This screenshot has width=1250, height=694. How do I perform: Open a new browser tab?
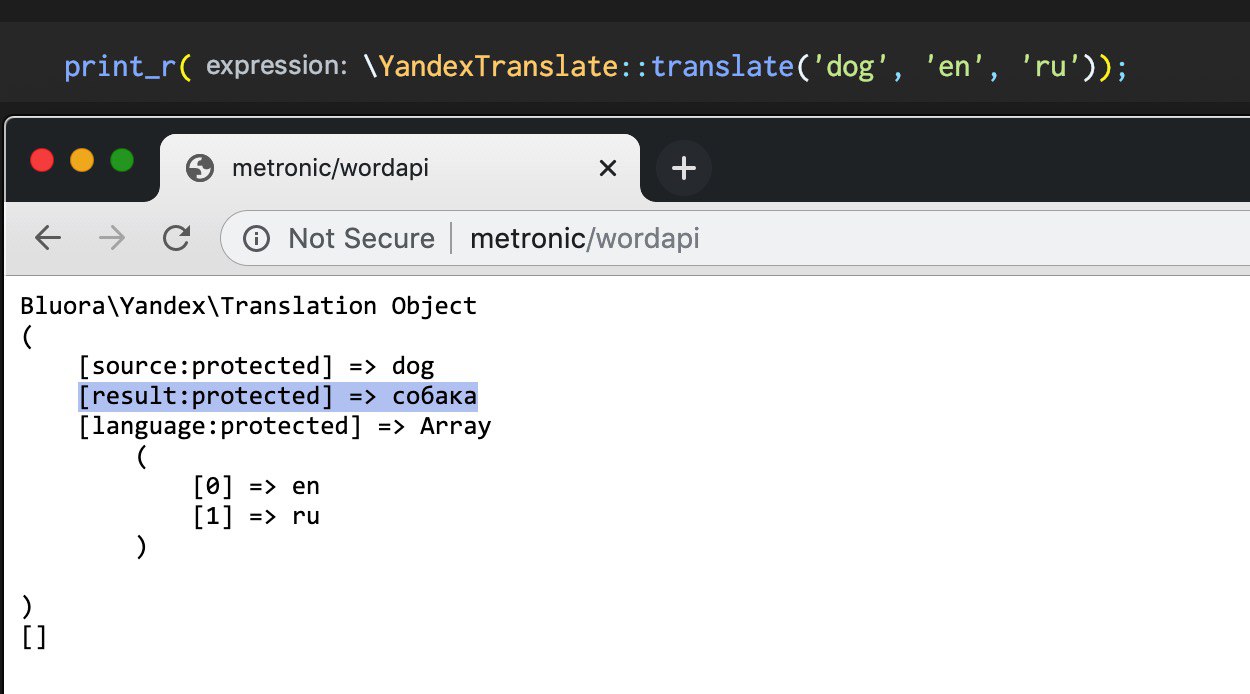coord(683,169)
